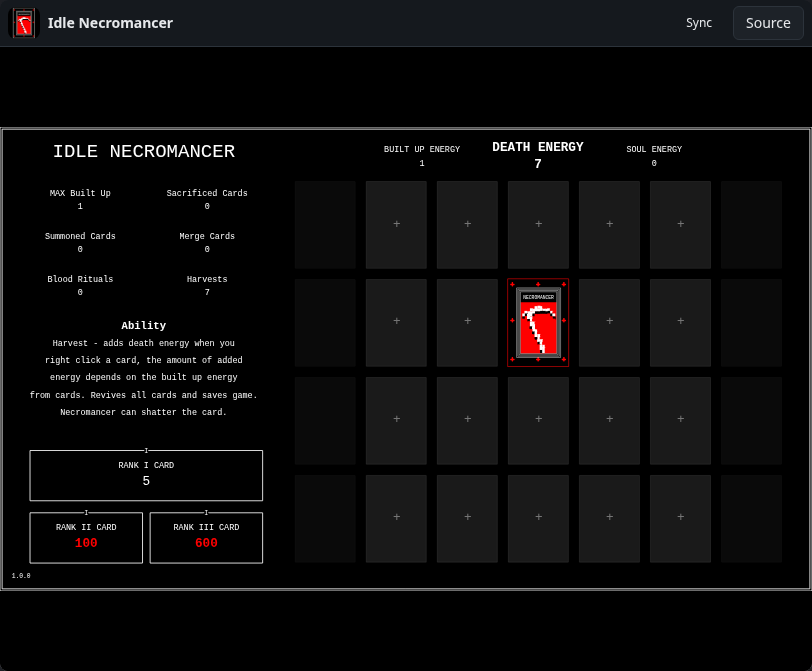This screenshot has width=812, height=671.
Task: Click fourth plus slot in top row
Action: pos(609,225)
